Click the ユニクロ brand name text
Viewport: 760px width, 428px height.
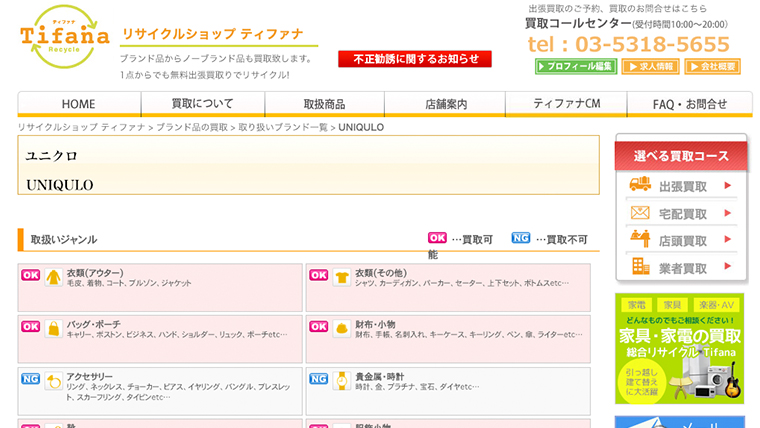51,156
